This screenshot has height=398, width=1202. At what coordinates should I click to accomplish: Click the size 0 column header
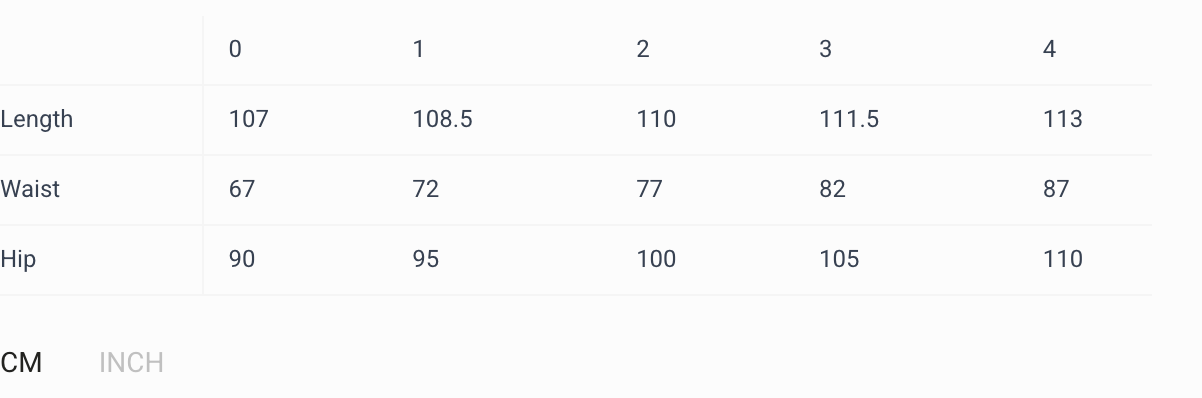(x=235, y=49)
